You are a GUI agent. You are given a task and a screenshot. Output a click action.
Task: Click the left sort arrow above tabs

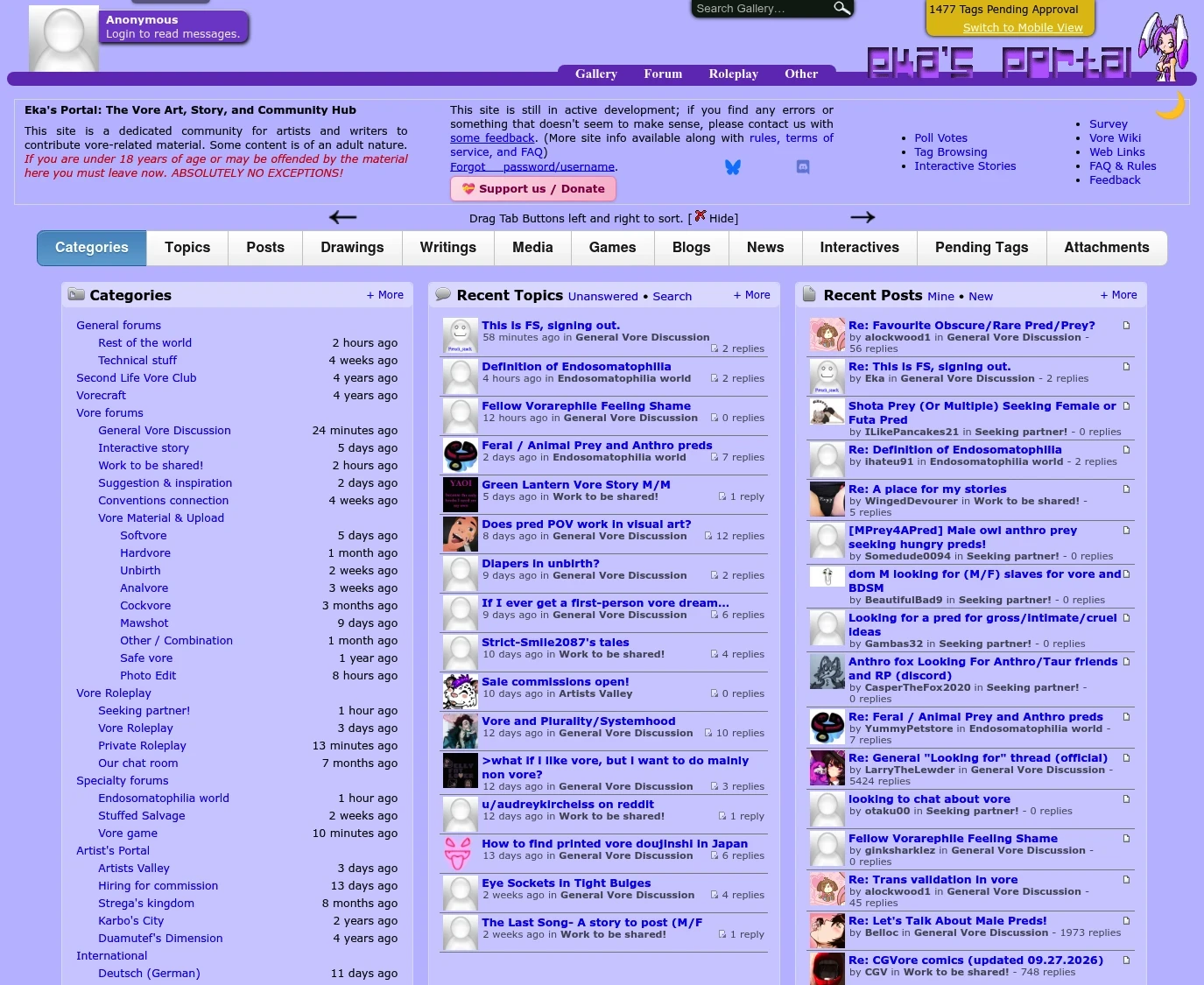point(342,217)
